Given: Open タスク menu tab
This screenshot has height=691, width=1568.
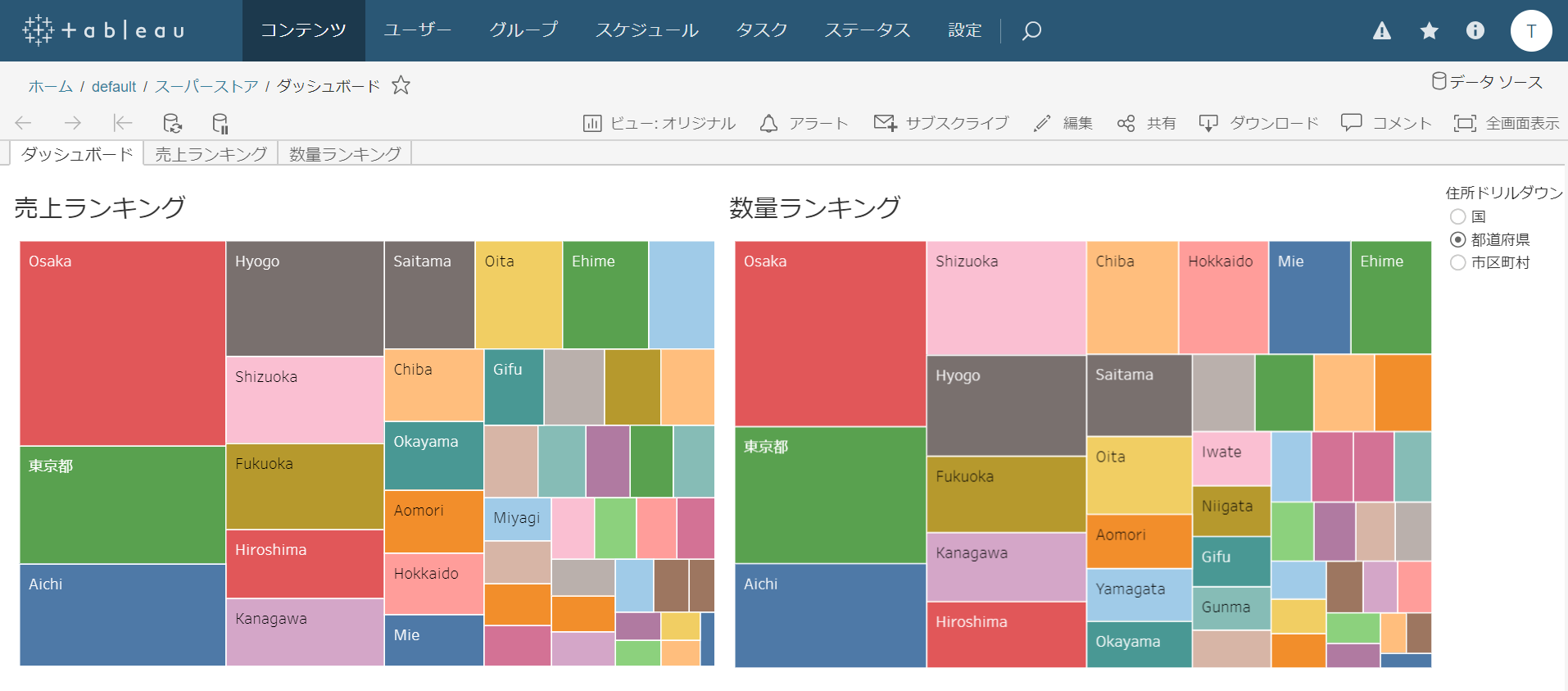Looking at the screenshot, I should point(762,30).
